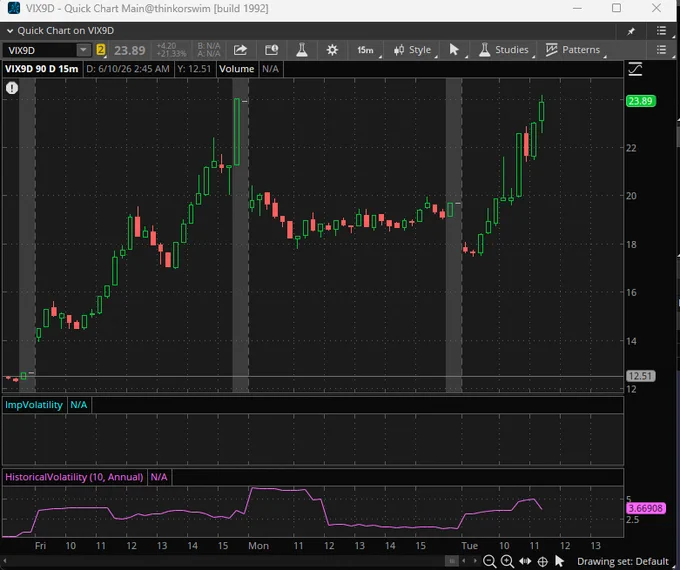Collapse the Quick Chart on VIX9D header chevron
The image size is (680, 570).
click(10, 31)
